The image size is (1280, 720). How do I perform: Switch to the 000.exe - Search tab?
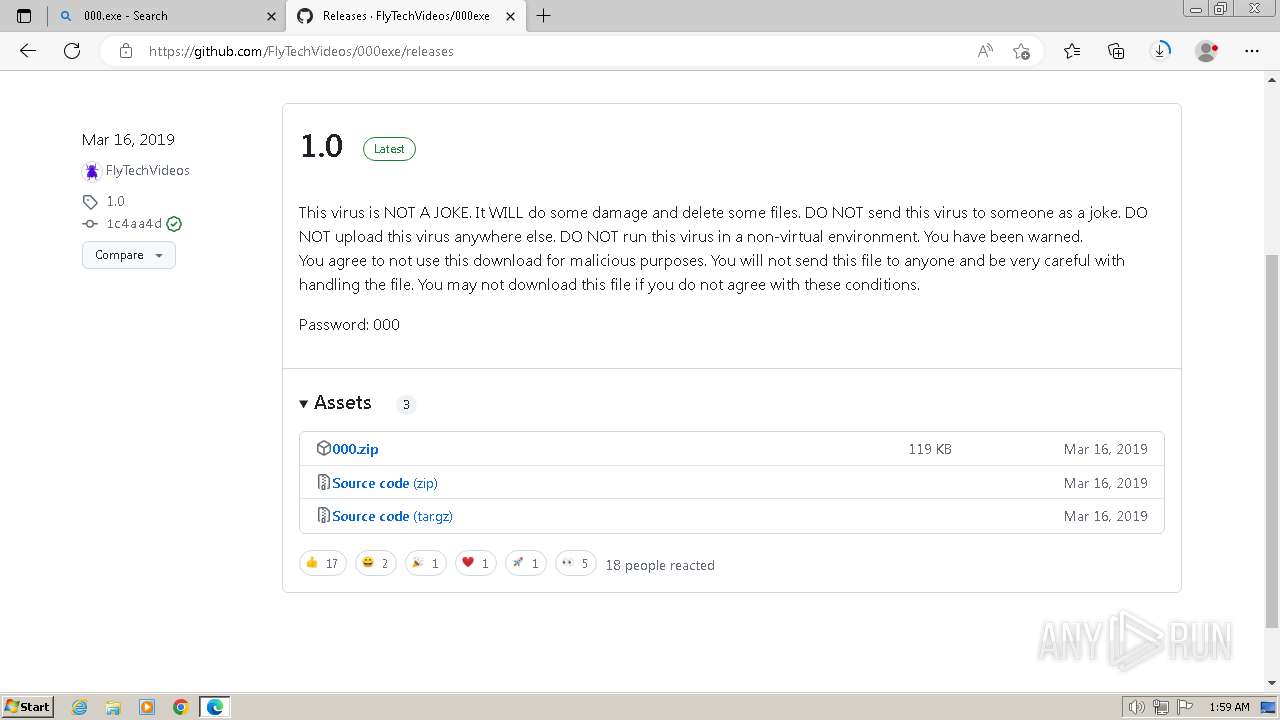point(167,16)
